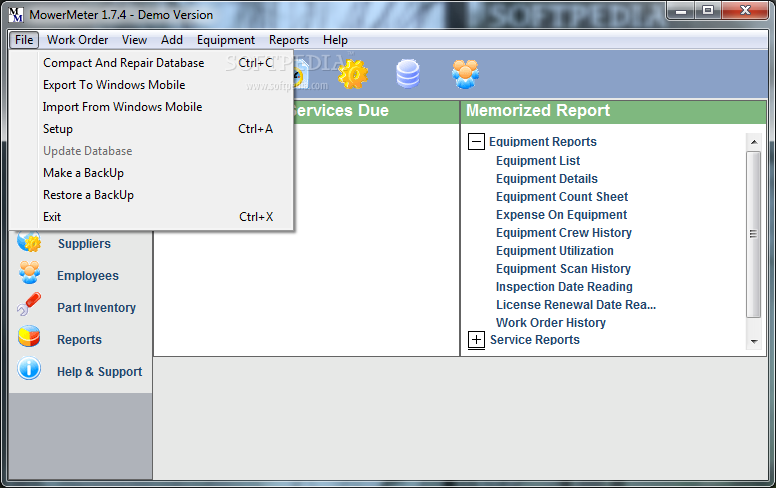Minimize the MowerMeter window

pyautogui.click(x=681, y=10)
